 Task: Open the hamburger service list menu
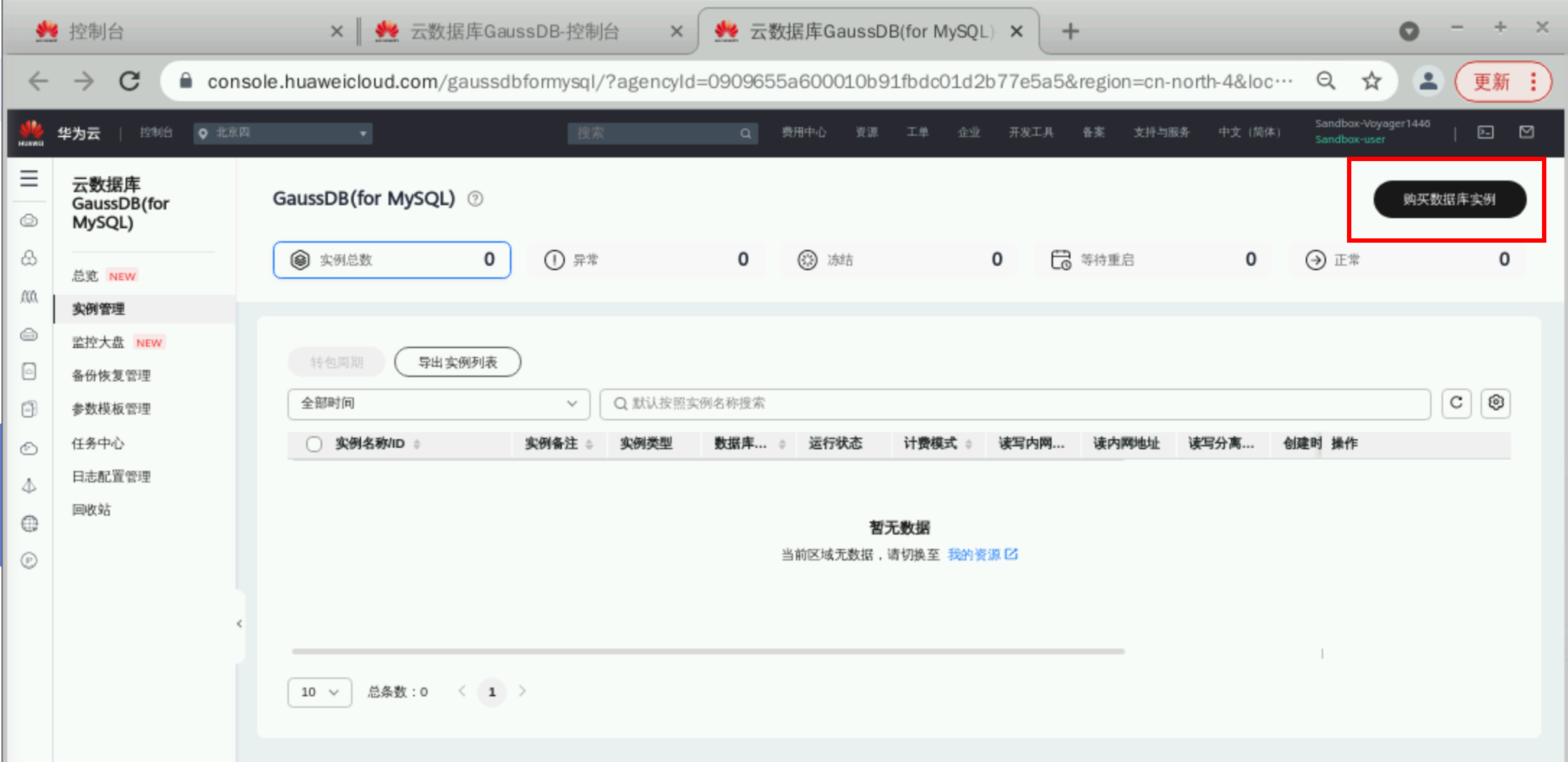(x=29, y=178)
